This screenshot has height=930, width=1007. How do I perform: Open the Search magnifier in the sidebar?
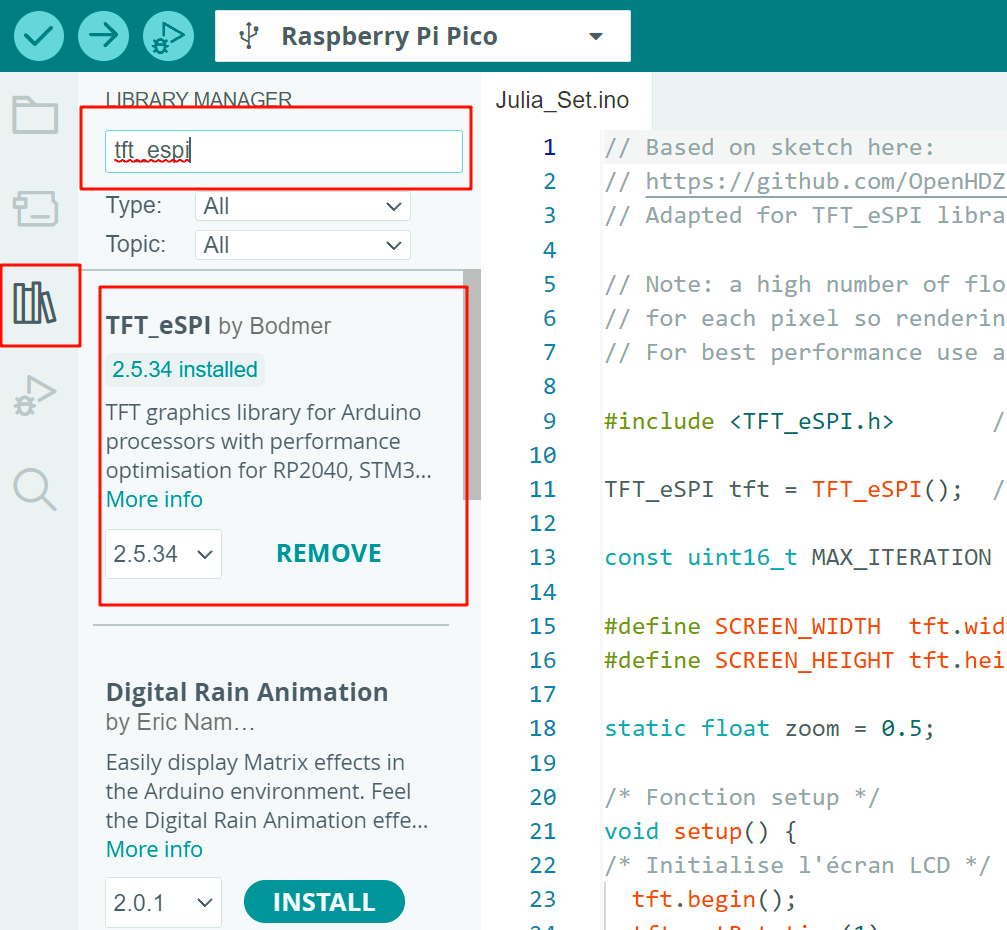(x=35, y=489)
